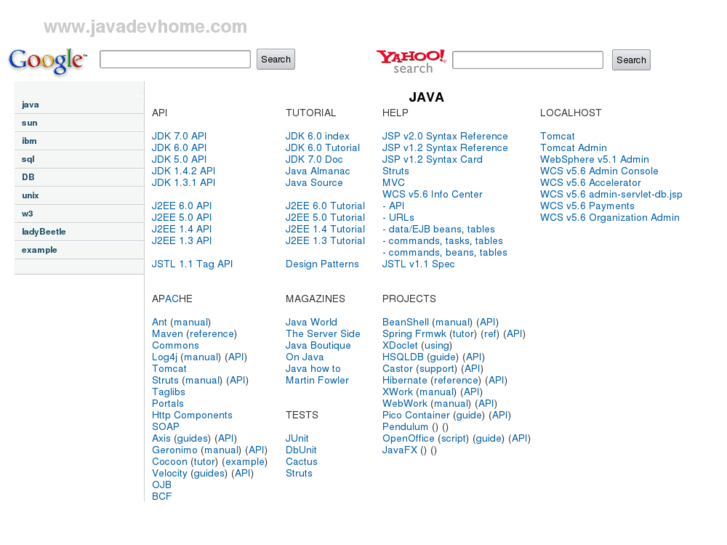The image size is (727, 545).
Task: Open the '- commands, tasks, tables' link
Action: pos(442,240)
